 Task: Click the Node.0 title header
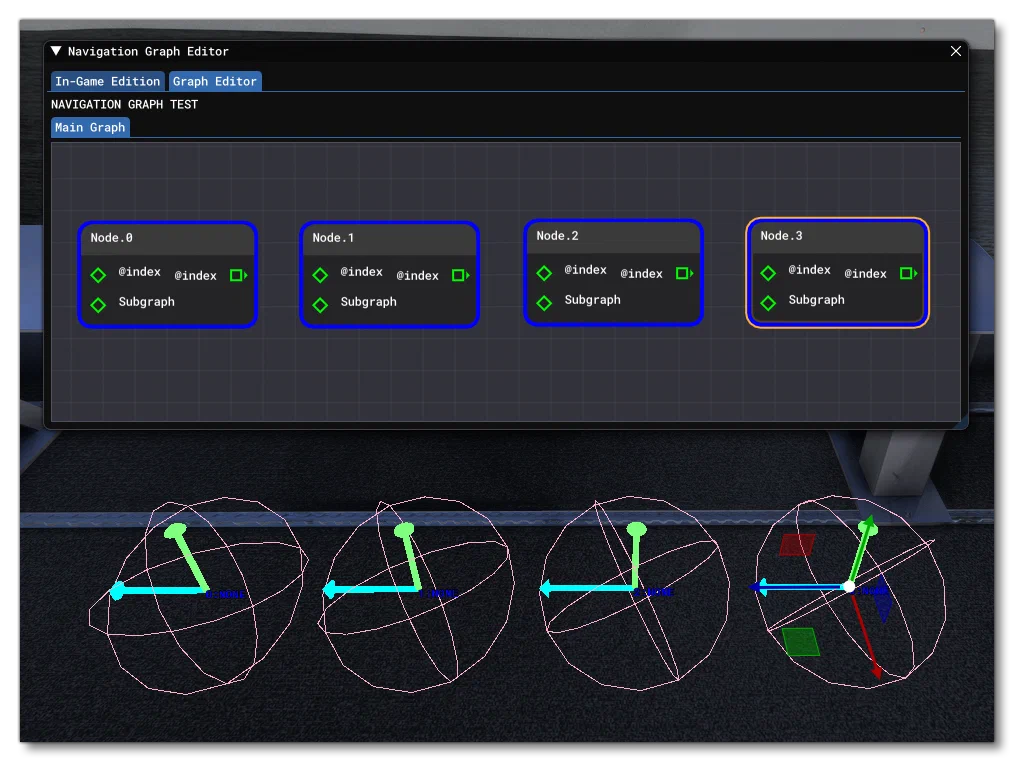coord(167,238)
